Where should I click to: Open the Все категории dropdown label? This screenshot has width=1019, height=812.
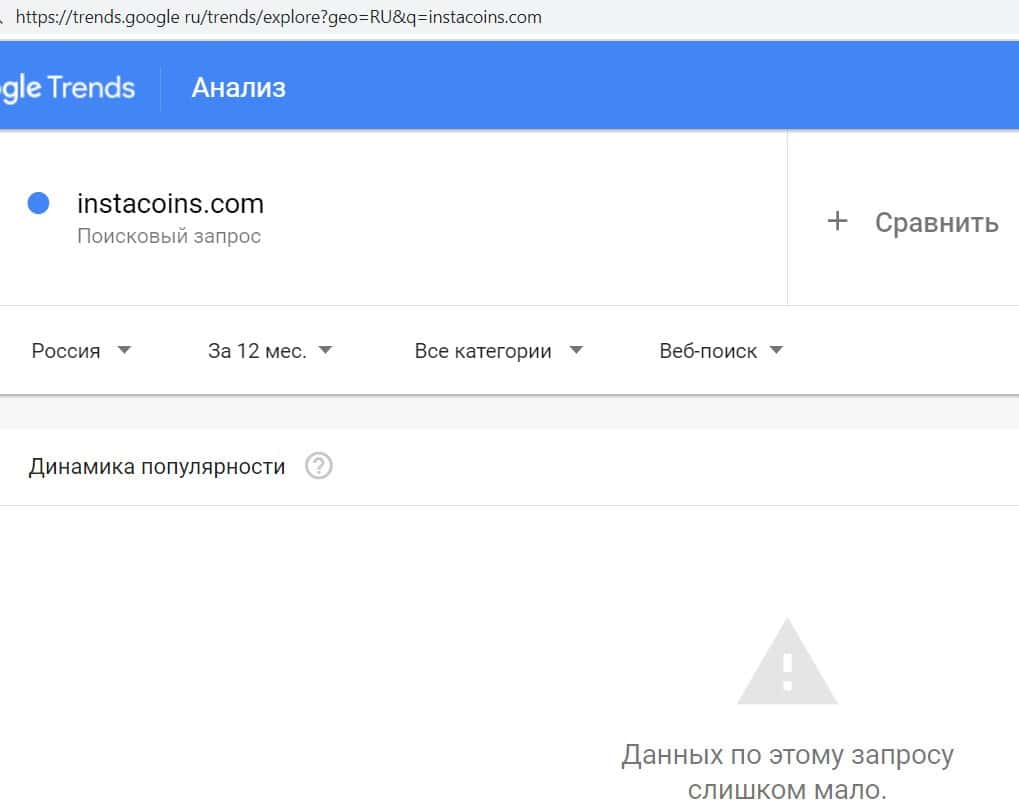483,351
